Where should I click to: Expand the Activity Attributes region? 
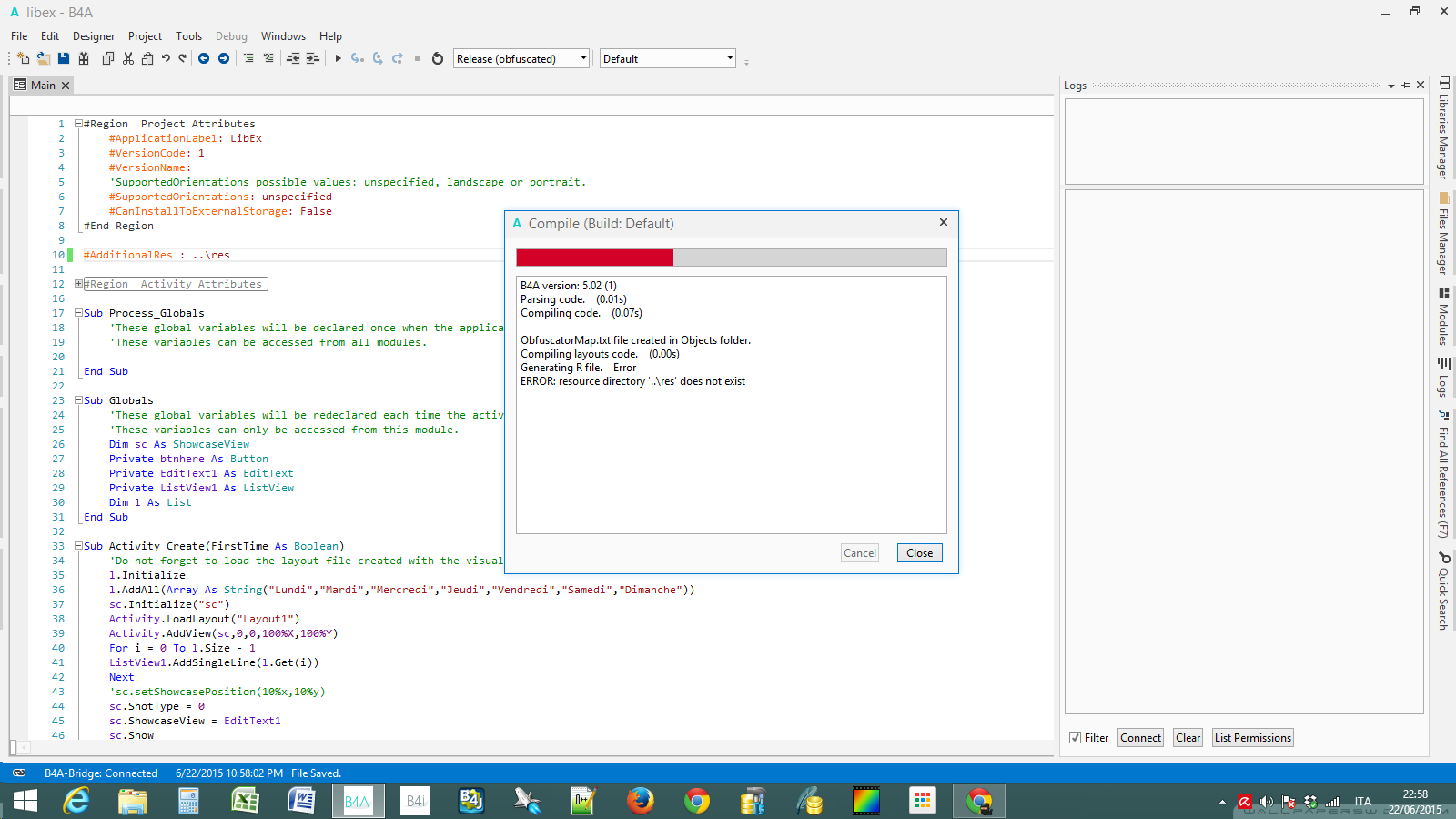(78, 284)
